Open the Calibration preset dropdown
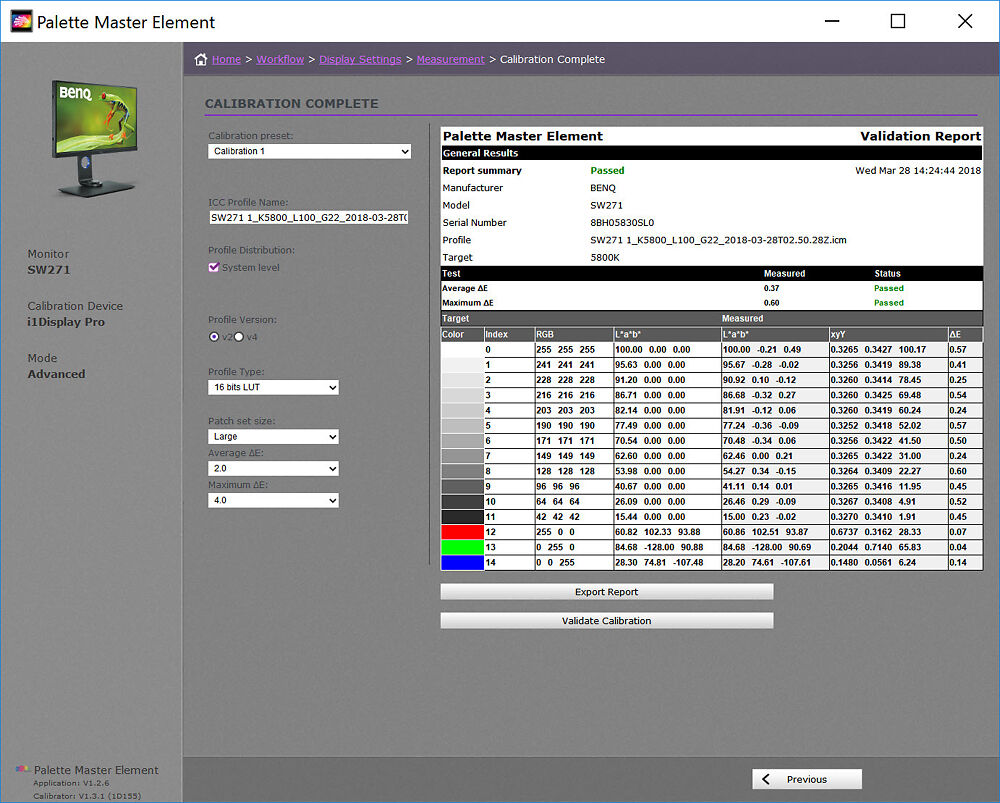 [308, 151]
